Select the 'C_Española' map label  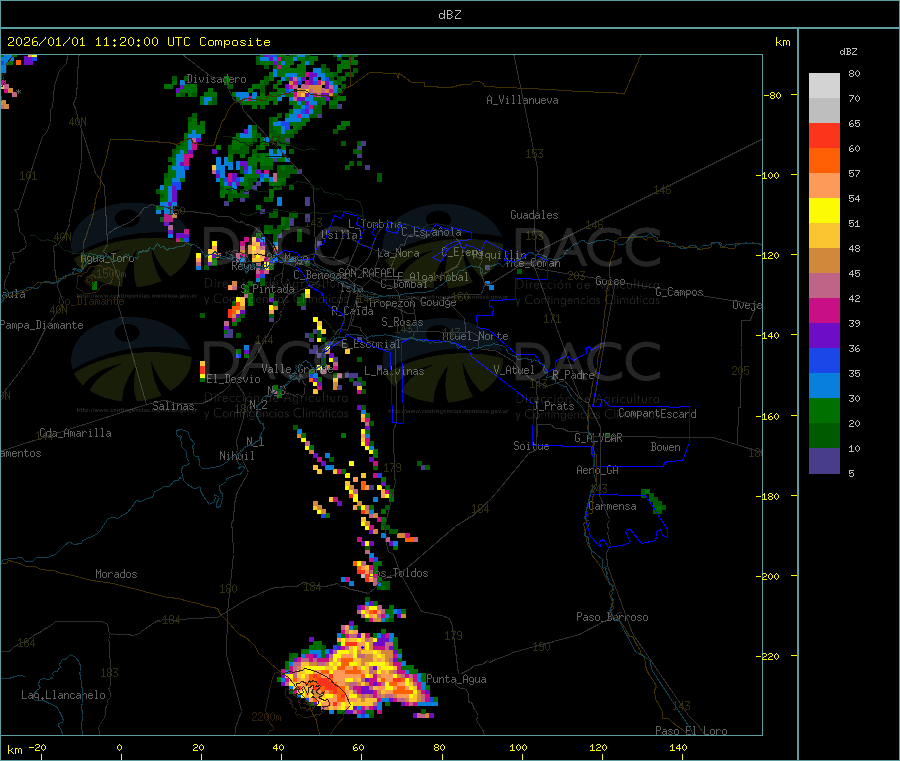(431, 232)
